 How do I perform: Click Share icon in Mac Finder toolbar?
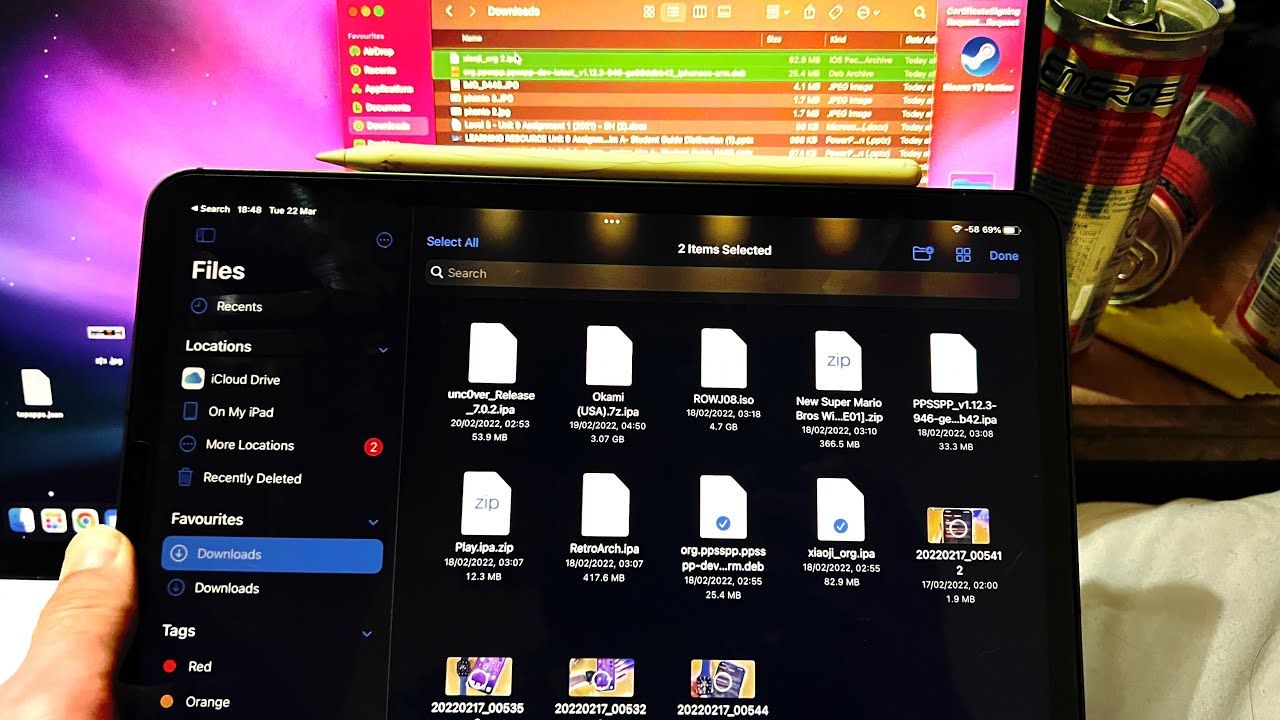pos(809,12)
